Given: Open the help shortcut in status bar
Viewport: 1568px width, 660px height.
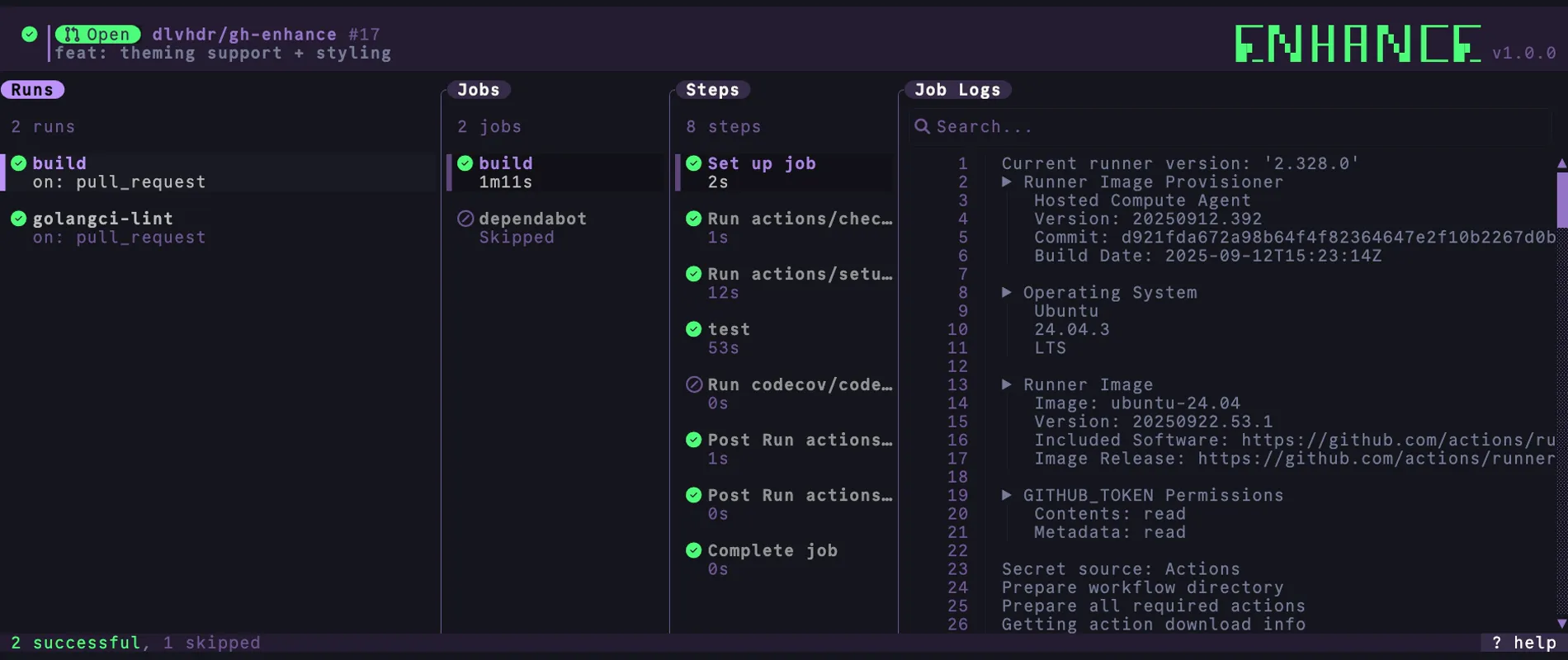Looking at the screenshot, I should 1523,643.
